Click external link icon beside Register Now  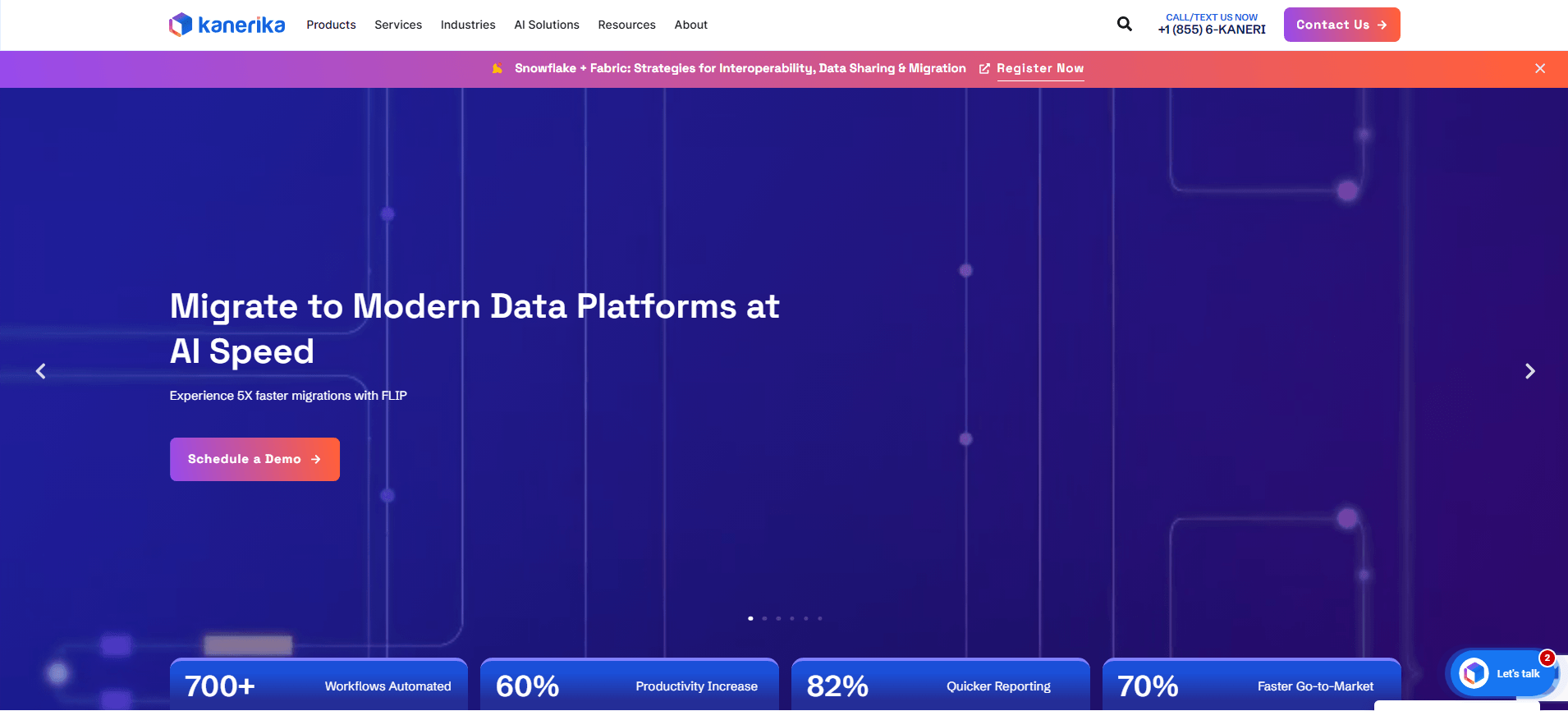point(984,68)
